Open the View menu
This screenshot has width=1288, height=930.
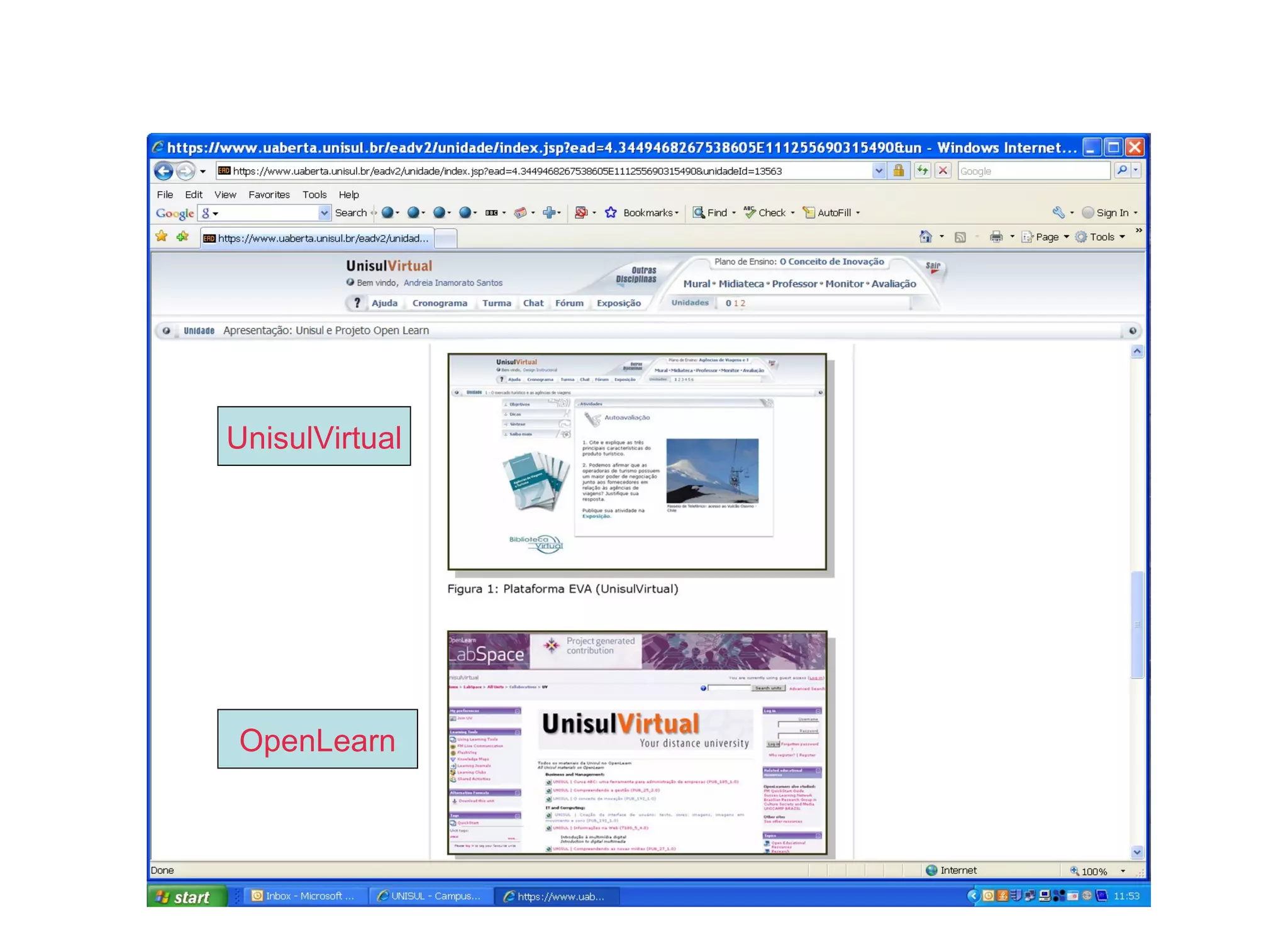tap(225, 195)
